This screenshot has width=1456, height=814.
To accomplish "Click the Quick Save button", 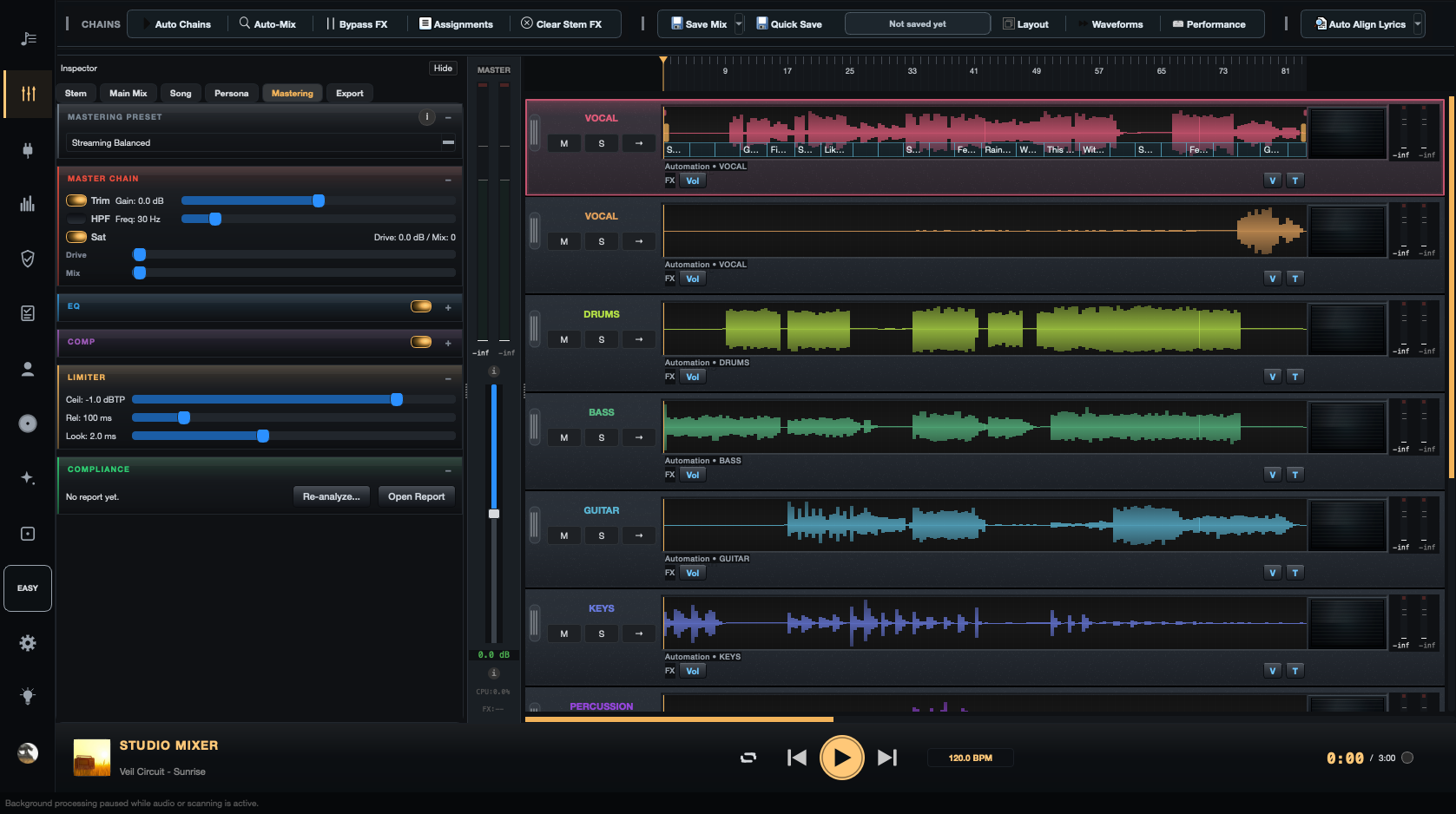I will coord(788,23).
